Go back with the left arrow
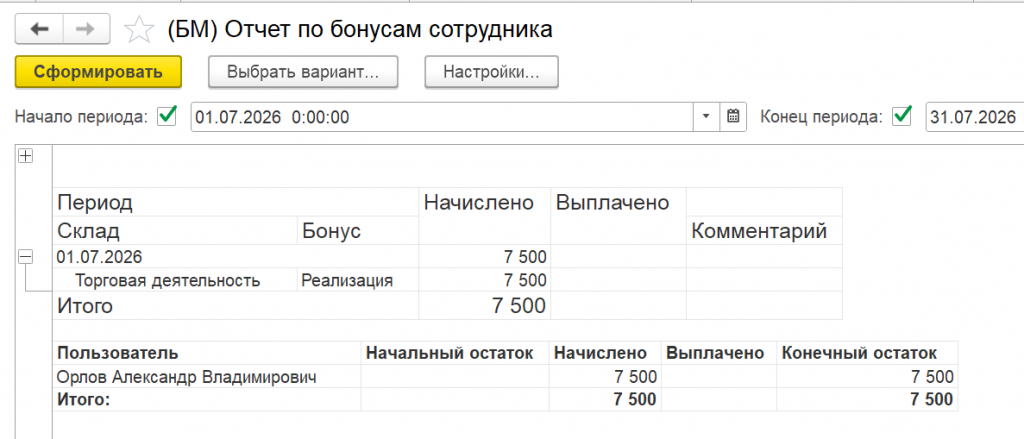1024x439 pixels. (39, 30)
